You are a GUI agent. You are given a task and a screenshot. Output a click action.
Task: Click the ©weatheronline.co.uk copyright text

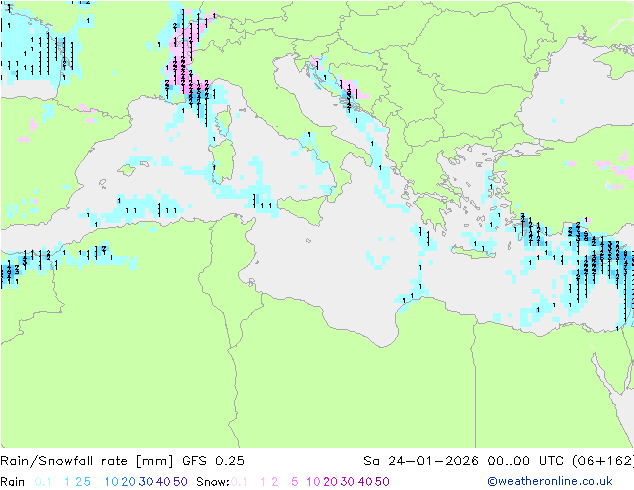coord(550,481)
